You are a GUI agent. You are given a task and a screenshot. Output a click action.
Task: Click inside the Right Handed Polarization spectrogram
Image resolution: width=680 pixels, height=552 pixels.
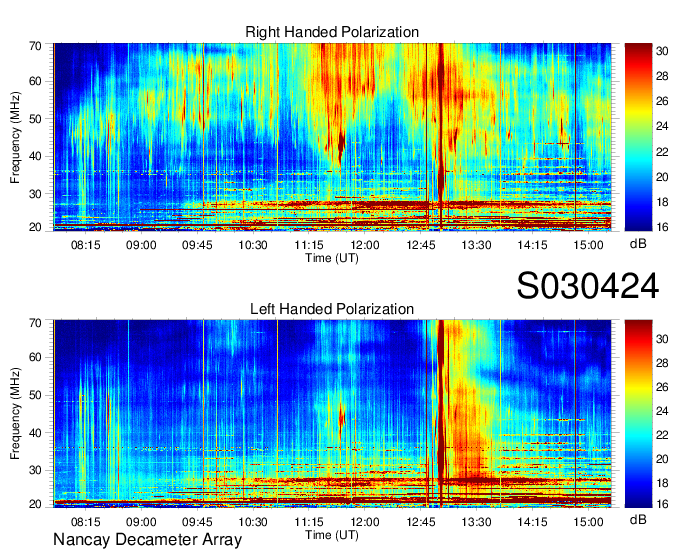pos(332,137)
